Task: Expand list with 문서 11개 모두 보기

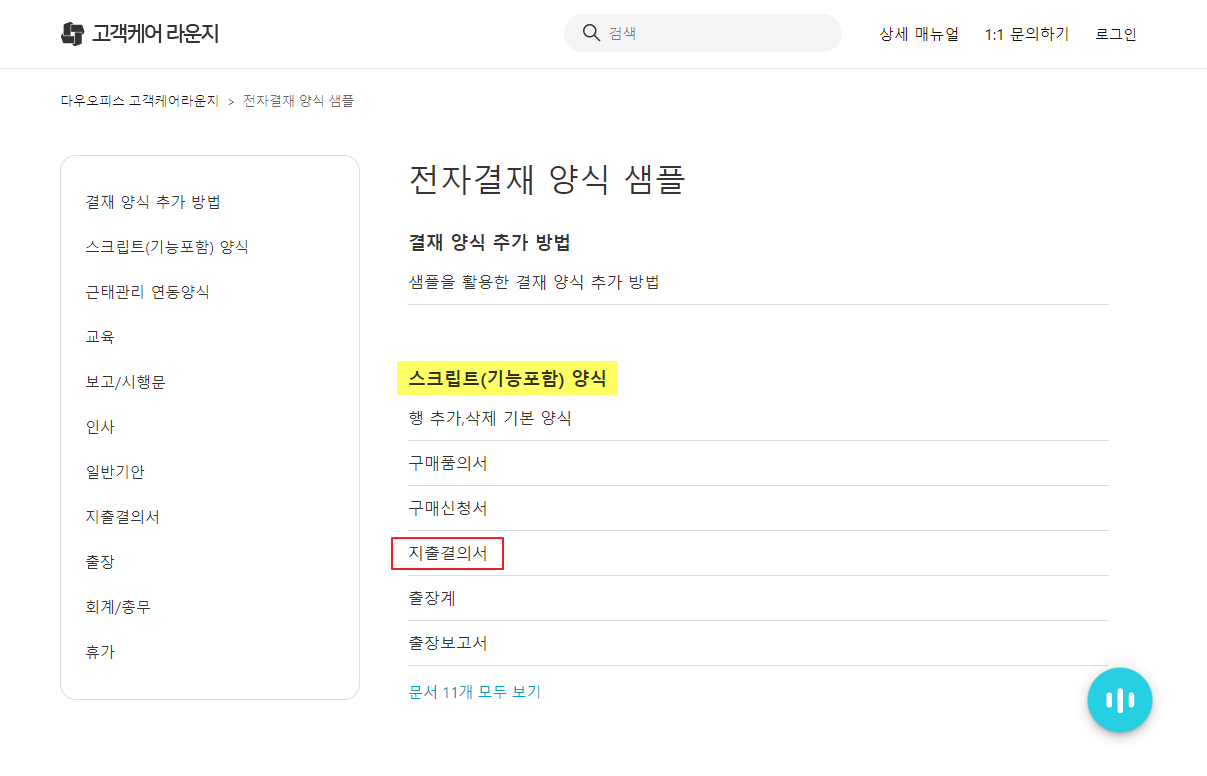Action: [x=475, y=692]
